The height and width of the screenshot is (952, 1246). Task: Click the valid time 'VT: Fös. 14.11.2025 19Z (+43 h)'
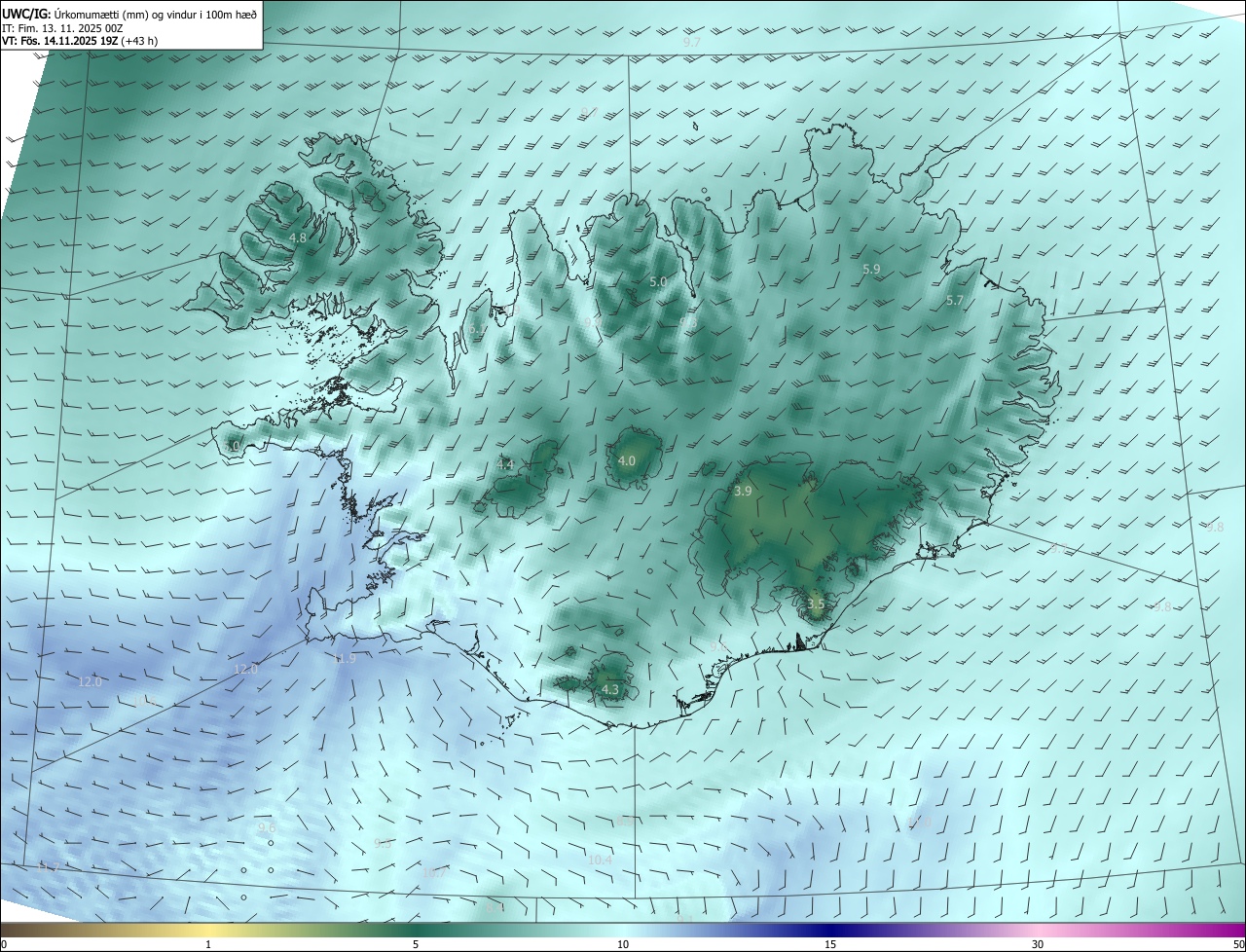click(x=80, y=41)
